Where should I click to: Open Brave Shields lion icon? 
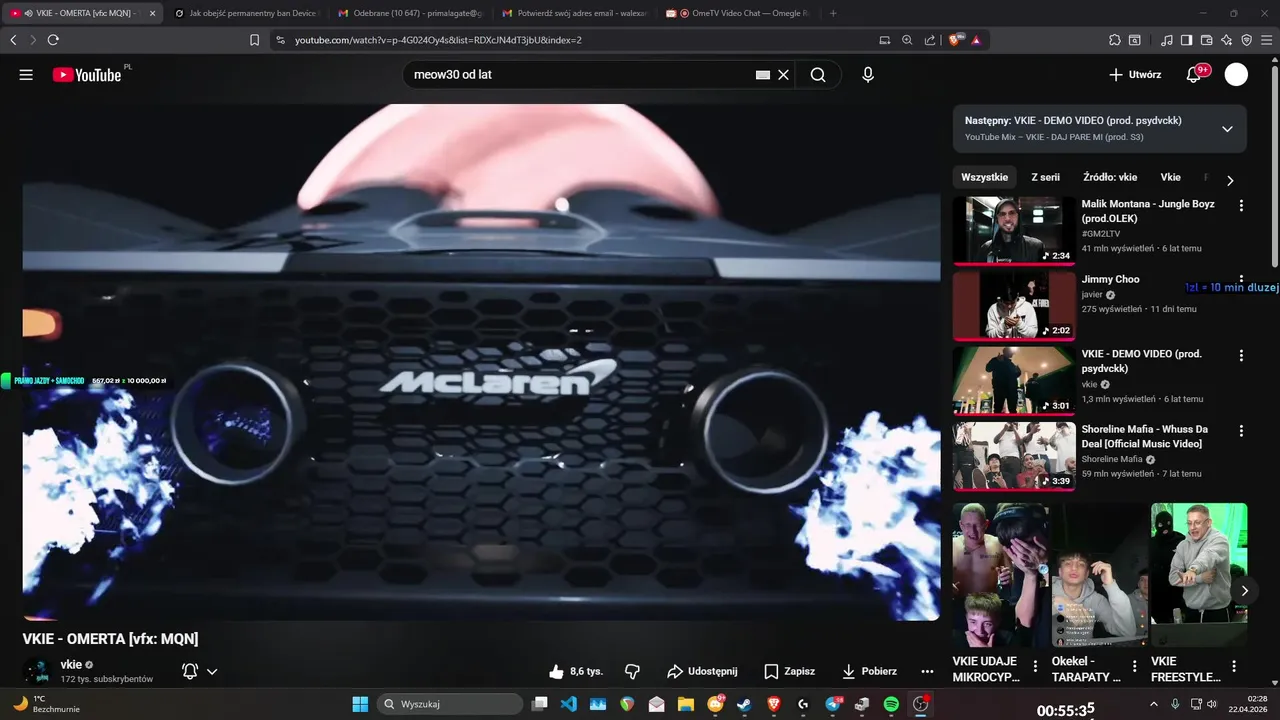coord(956,40)
